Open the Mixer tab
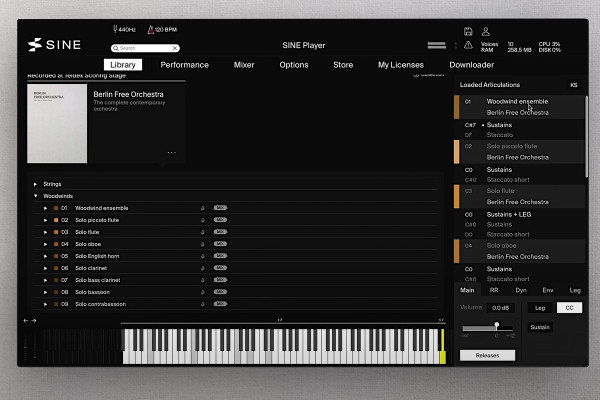The width and height of the screenshot is (600, 400). (x=244, y=65)
